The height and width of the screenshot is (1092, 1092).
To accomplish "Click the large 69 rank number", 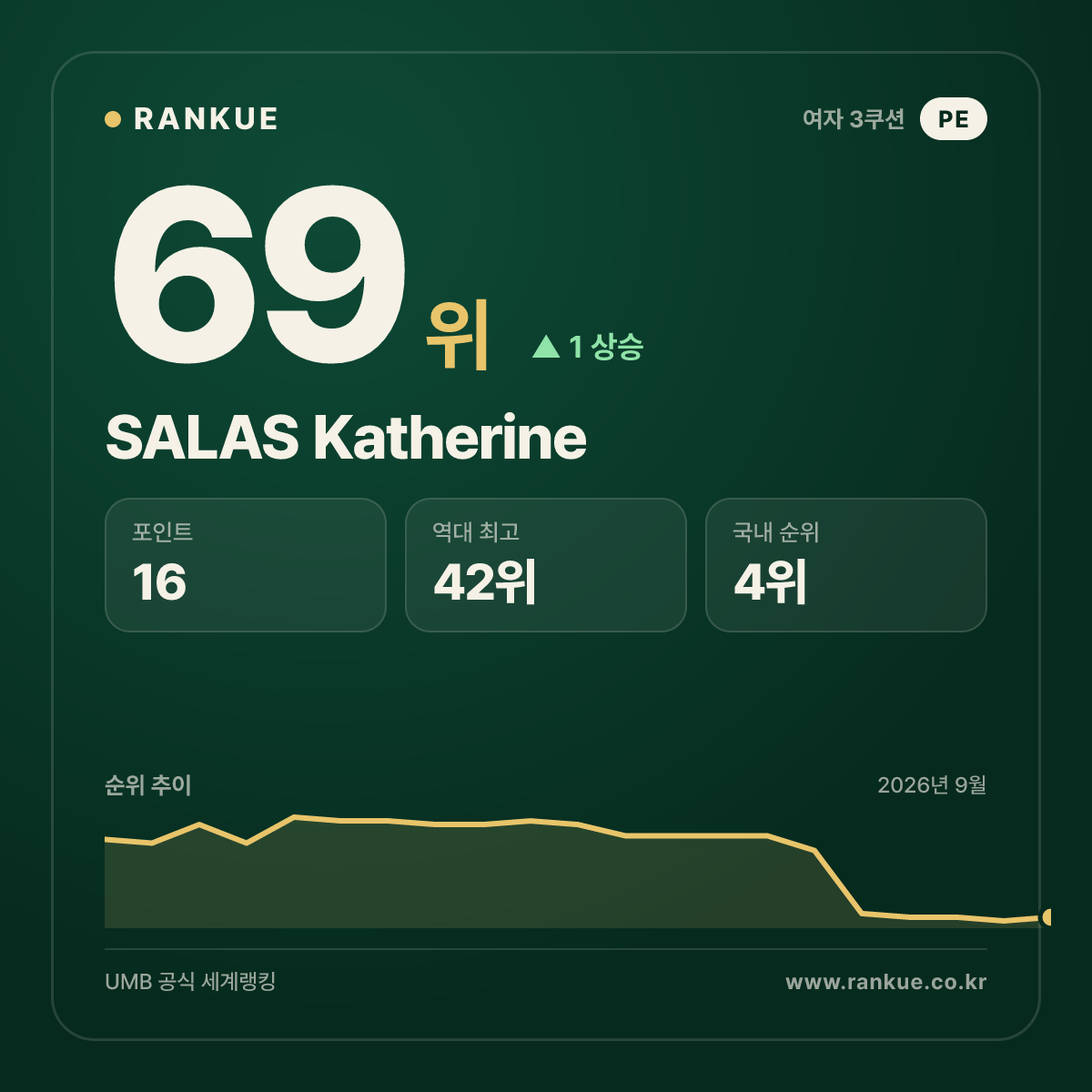I will [258, 274].
